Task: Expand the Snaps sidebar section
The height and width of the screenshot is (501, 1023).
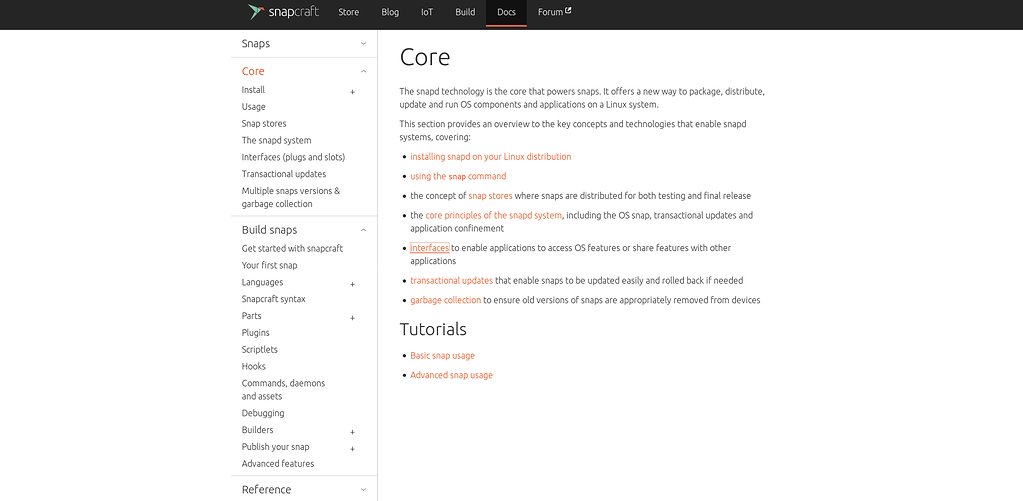Action: 363,44
